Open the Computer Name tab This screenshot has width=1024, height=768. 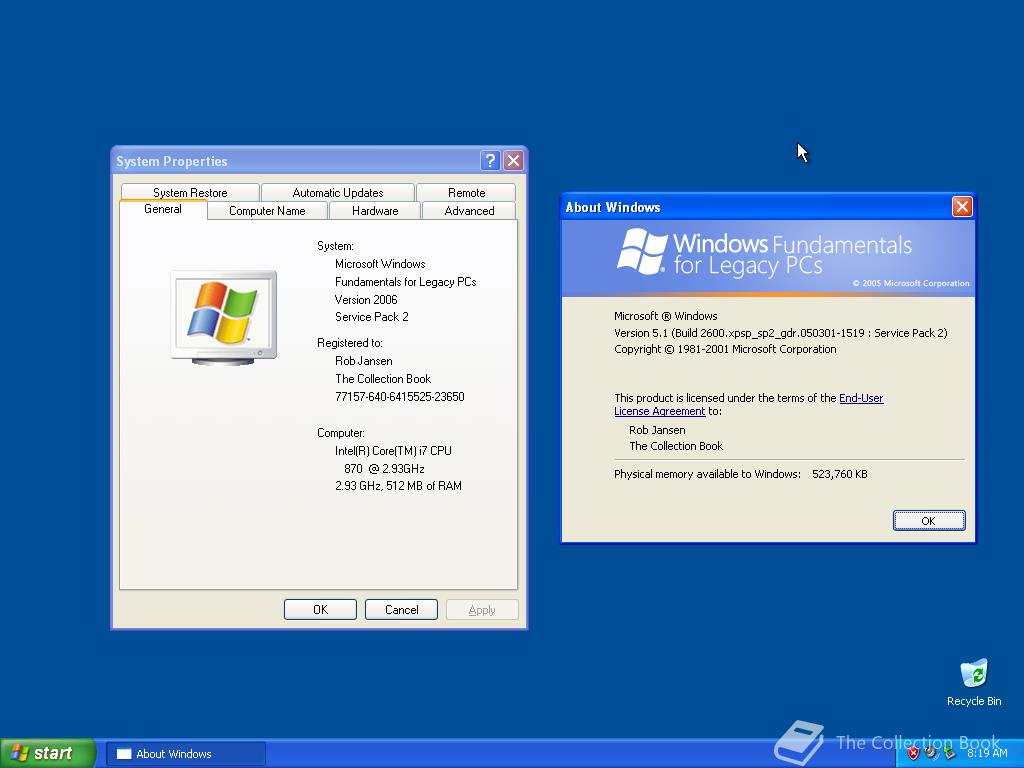267,211
